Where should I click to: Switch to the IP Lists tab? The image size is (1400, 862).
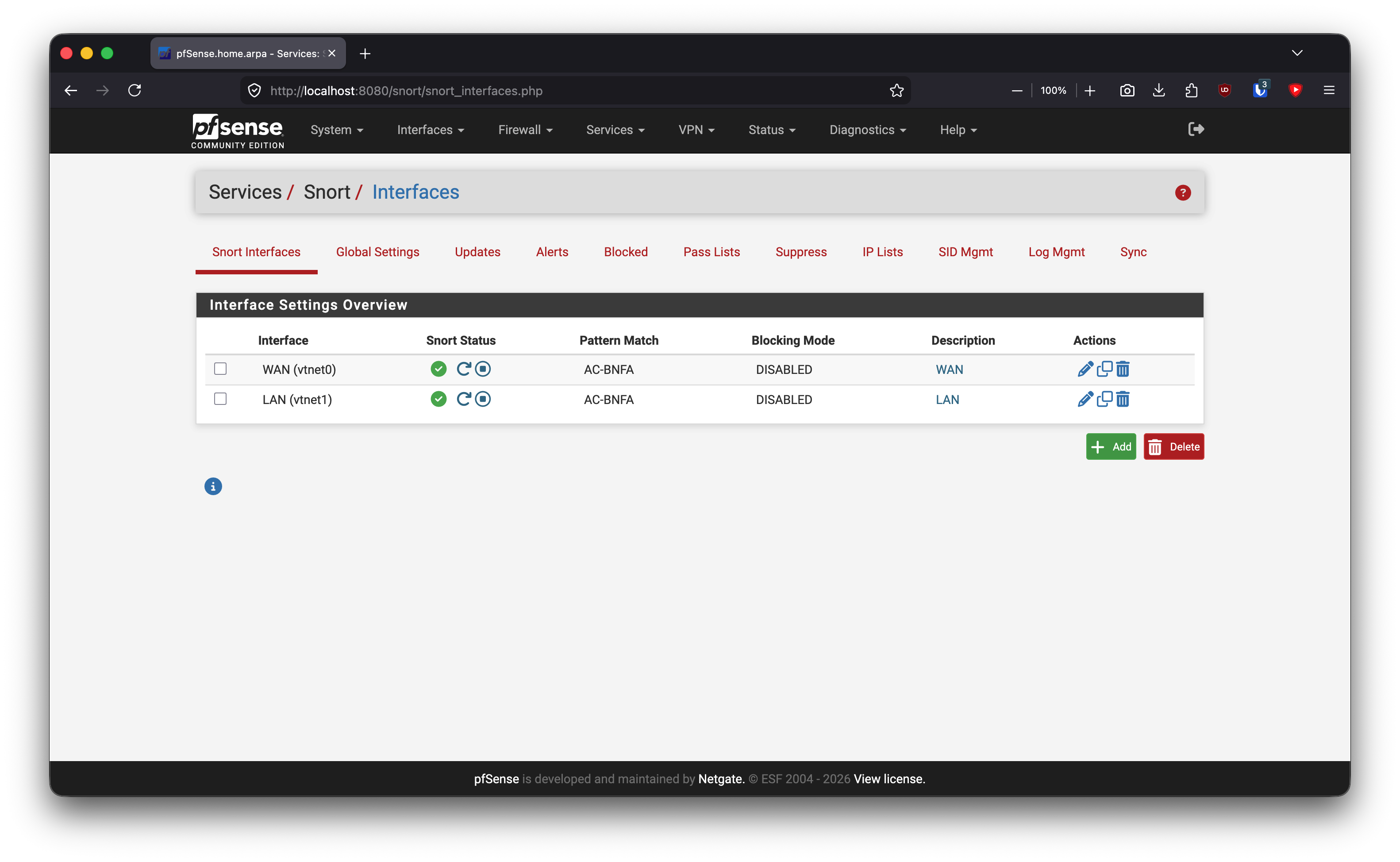[882, 252]
